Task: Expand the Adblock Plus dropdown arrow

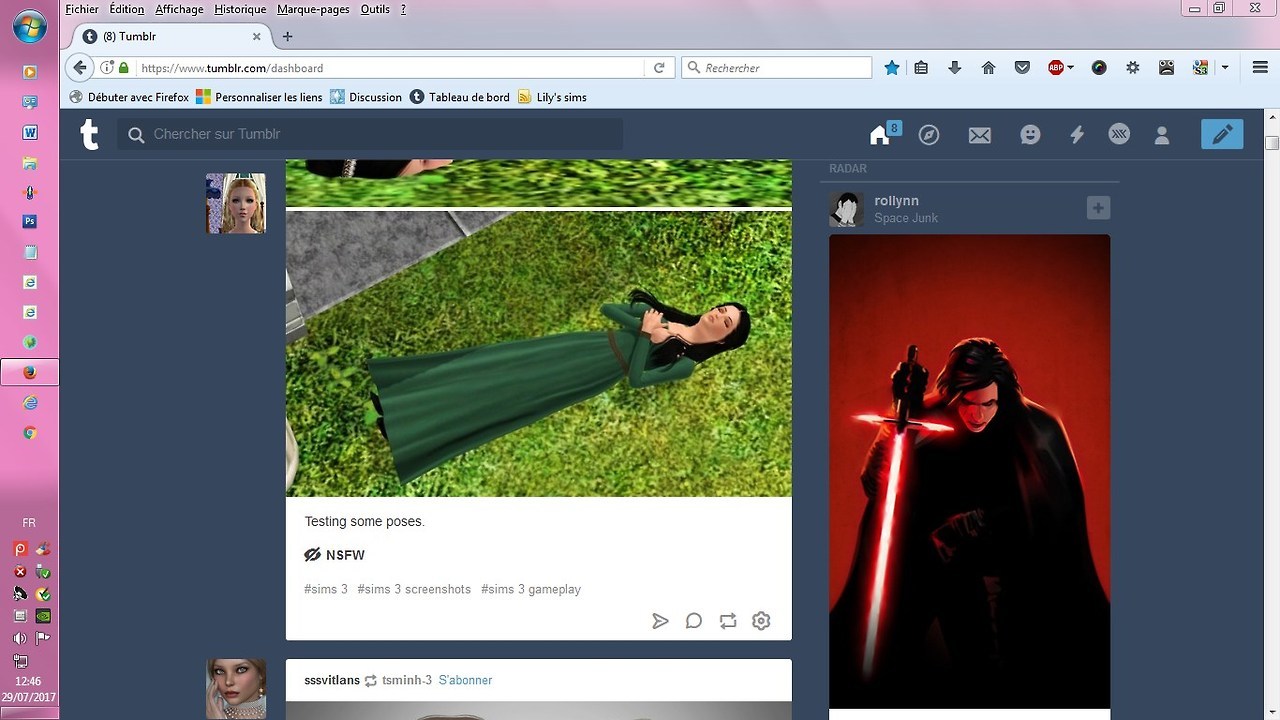Action: (x=1071, y=68)
